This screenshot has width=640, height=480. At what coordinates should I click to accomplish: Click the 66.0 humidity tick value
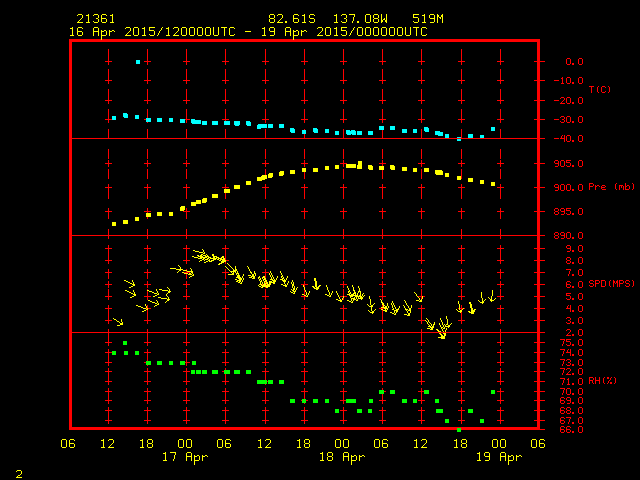pos(571,430)
